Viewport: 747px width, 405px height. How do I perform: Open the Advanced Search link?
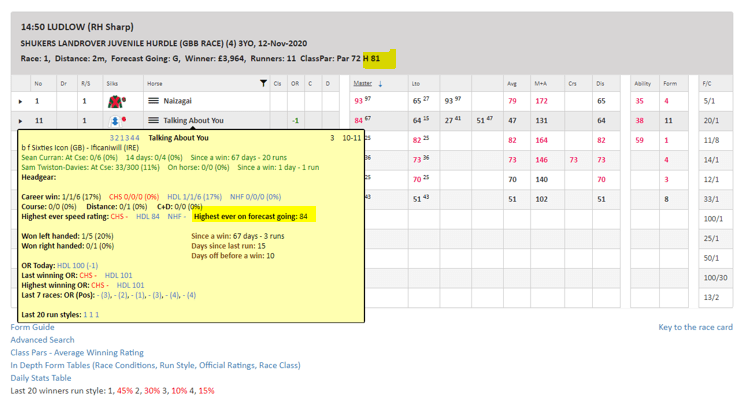42,340
